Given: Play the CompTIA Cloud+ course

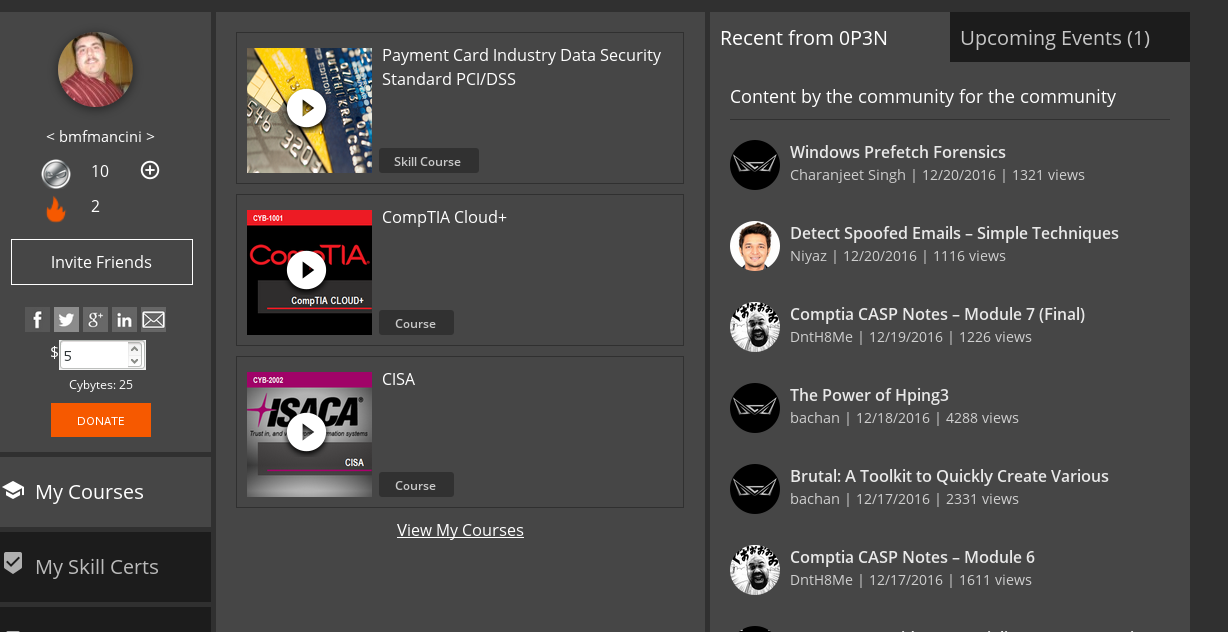Looking at the screenshot, I should pos(306,270).
